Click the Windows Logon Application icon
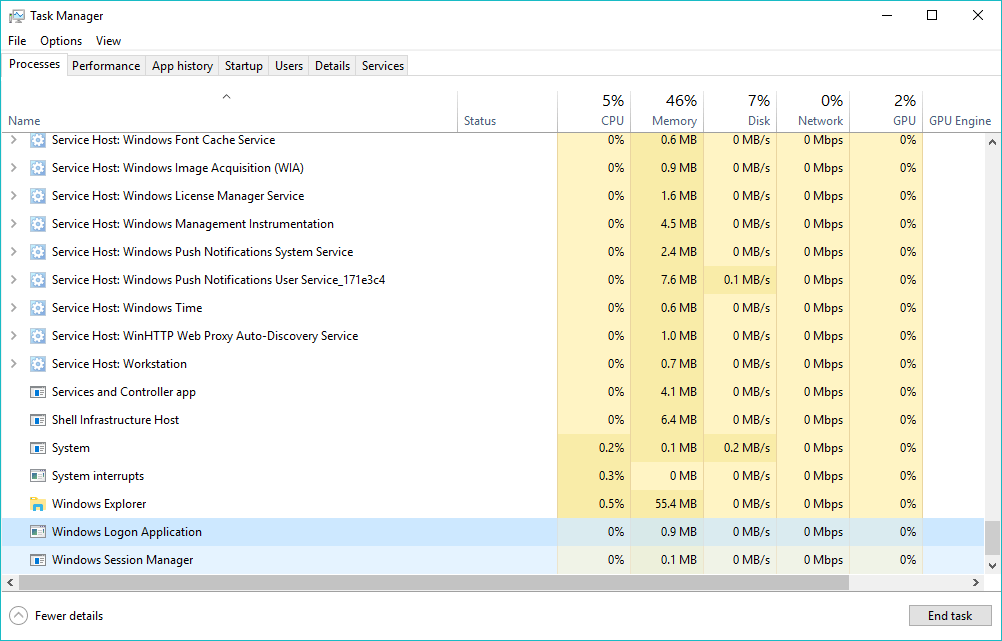This screenshot has width=1002, height=641. pyautogui.click(x=37, y=532)
